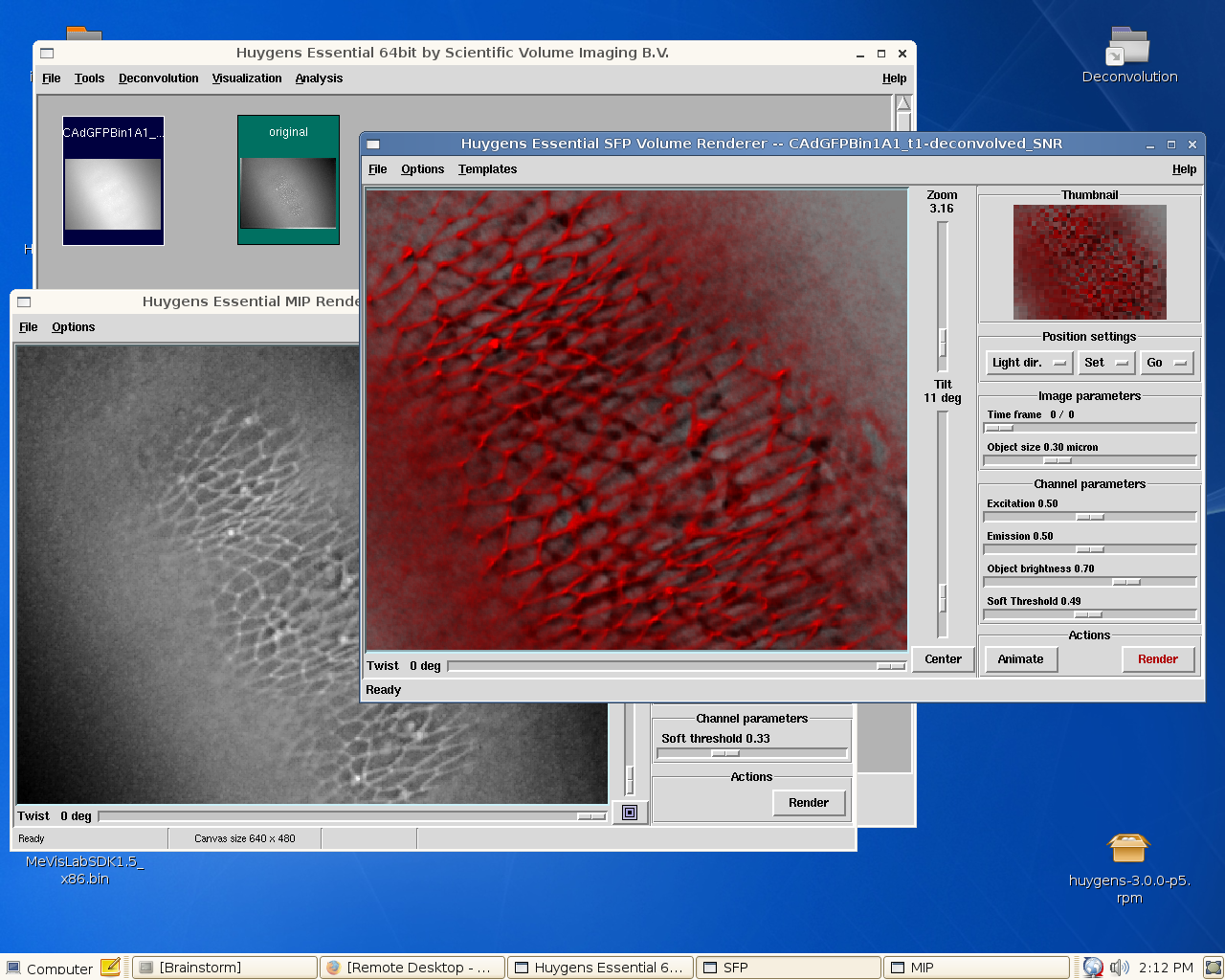
Task: Click the Center button below Tilt slider
Action: pyautogui.click(x=943, y=659)
